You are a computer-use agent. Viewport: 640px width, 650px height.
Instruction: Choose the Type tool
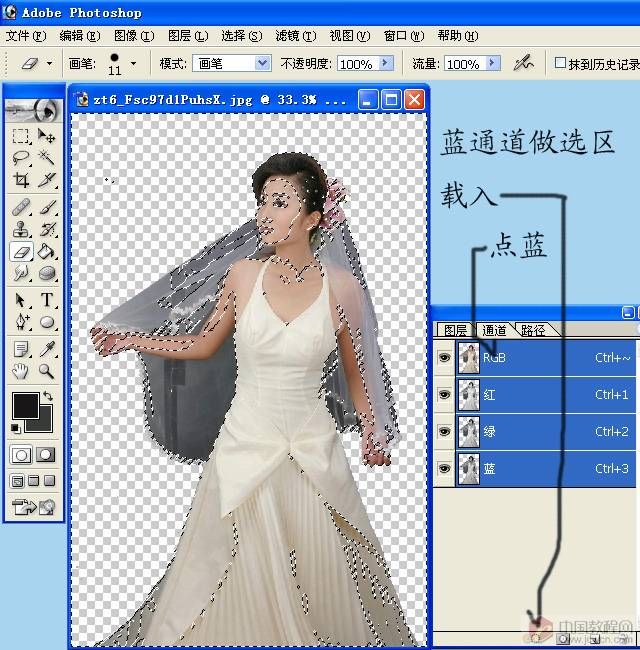tap(47, 300)
